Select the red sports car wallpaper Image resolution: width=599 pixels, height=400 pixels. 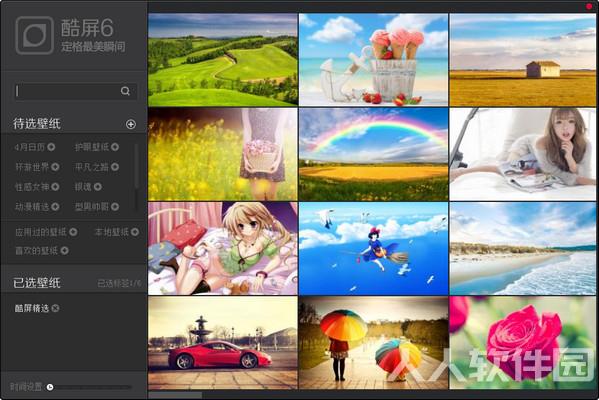point(223,343)
